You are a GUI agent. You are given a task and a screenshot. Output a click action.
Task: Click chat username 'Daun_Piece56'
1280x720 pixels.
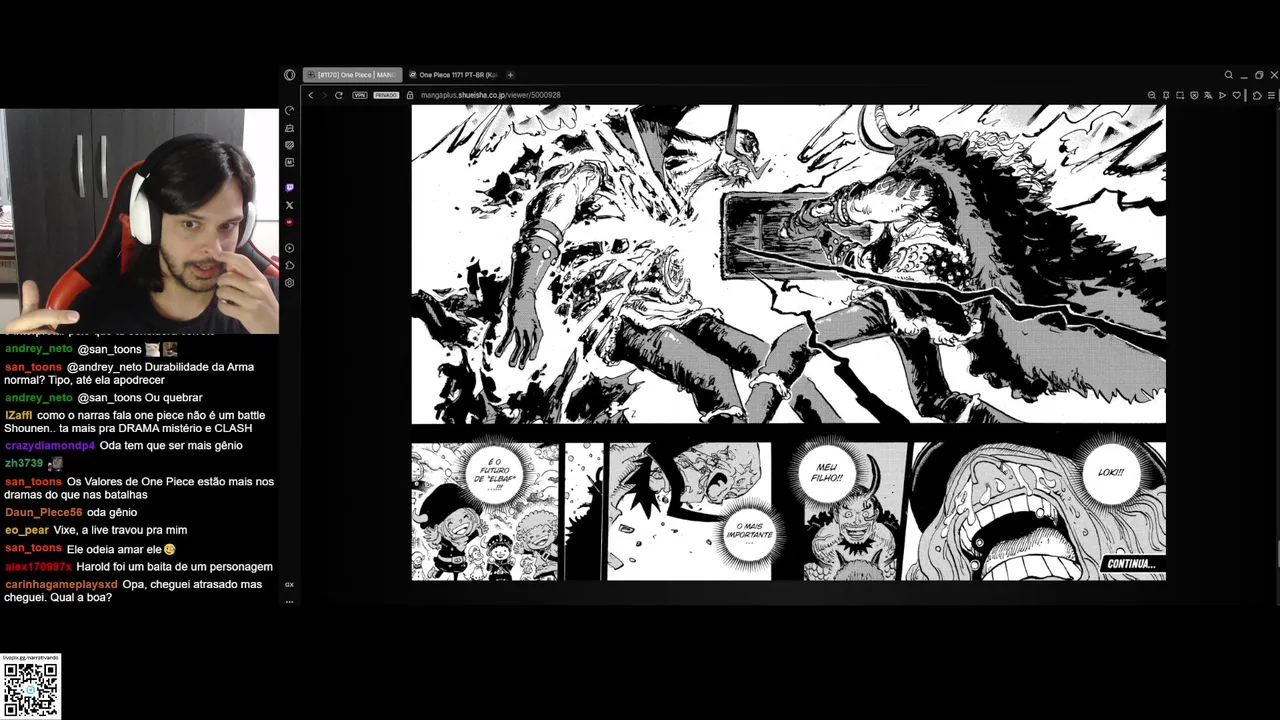point(43,513)
